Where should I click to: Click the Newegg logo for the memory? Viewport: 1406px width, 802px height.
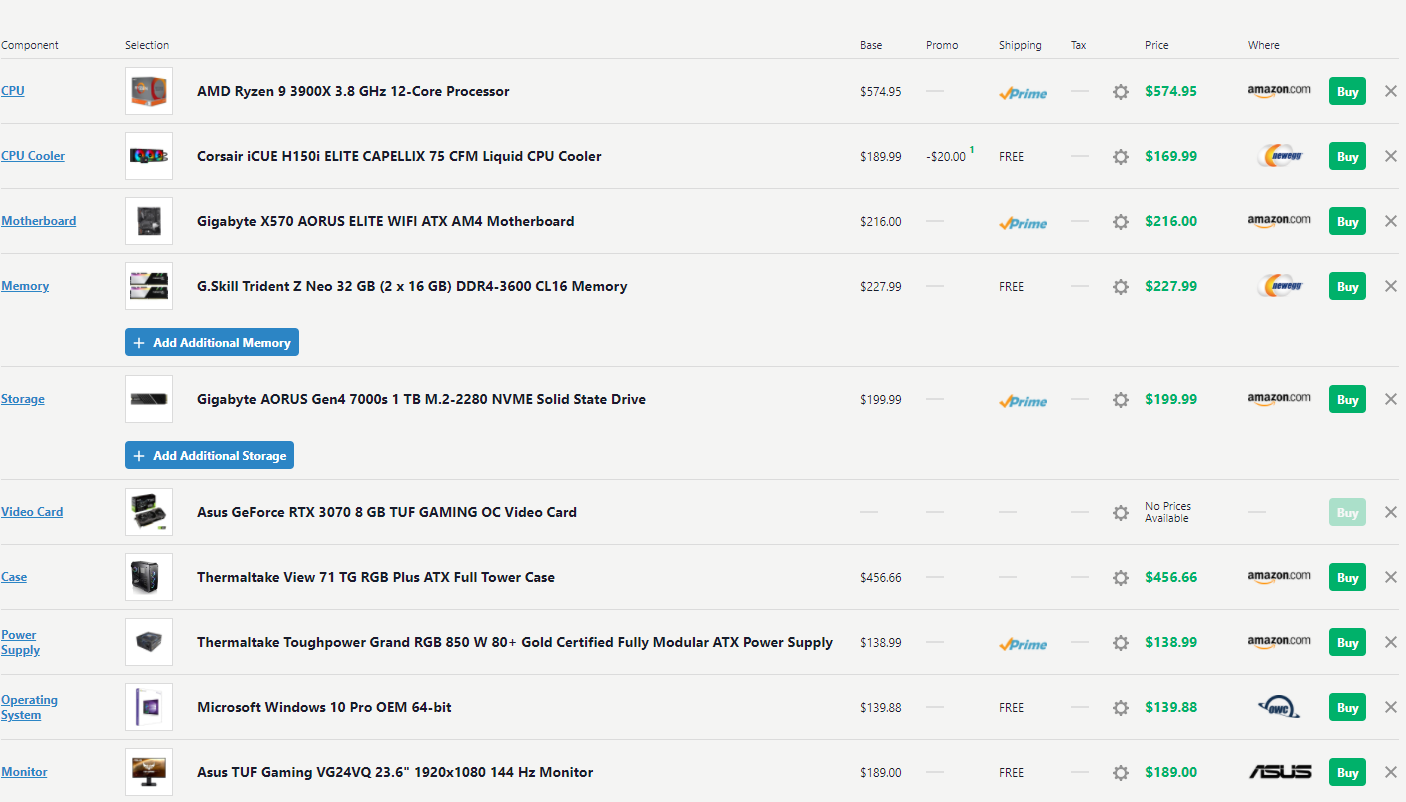click(x=1279, y=286)
